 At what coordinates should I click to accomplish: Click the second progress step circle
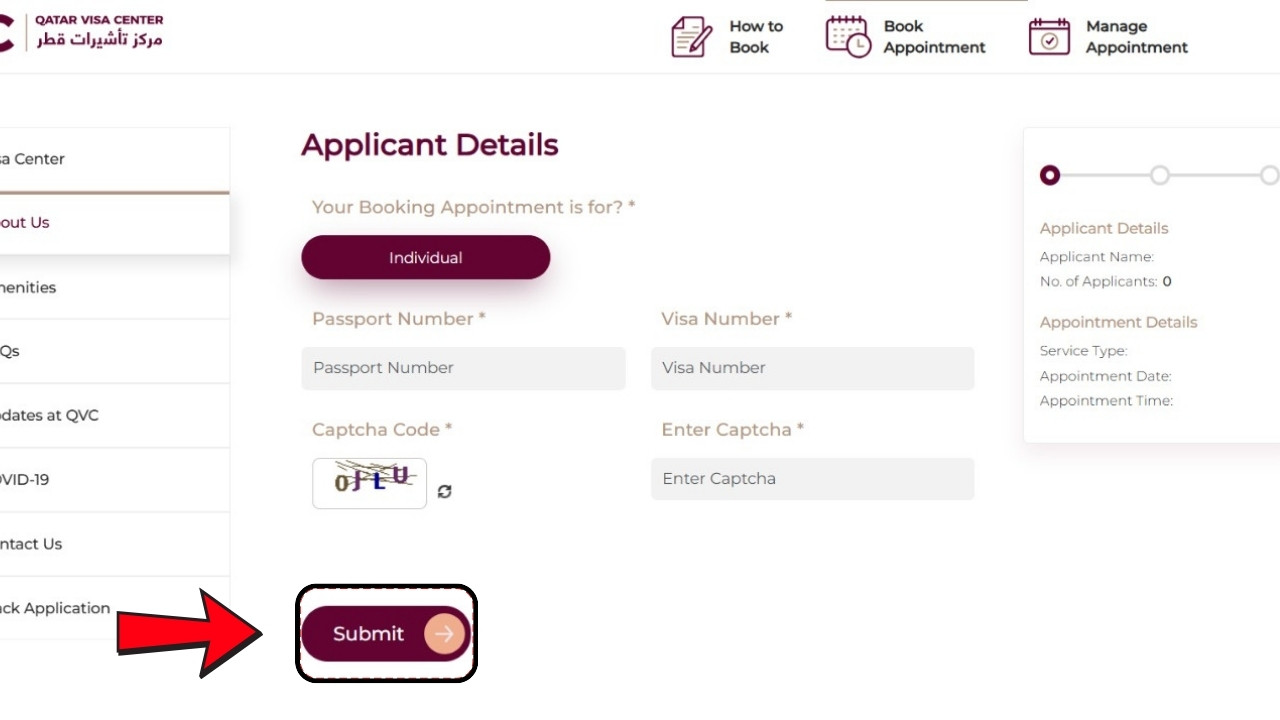(1159, 175)
